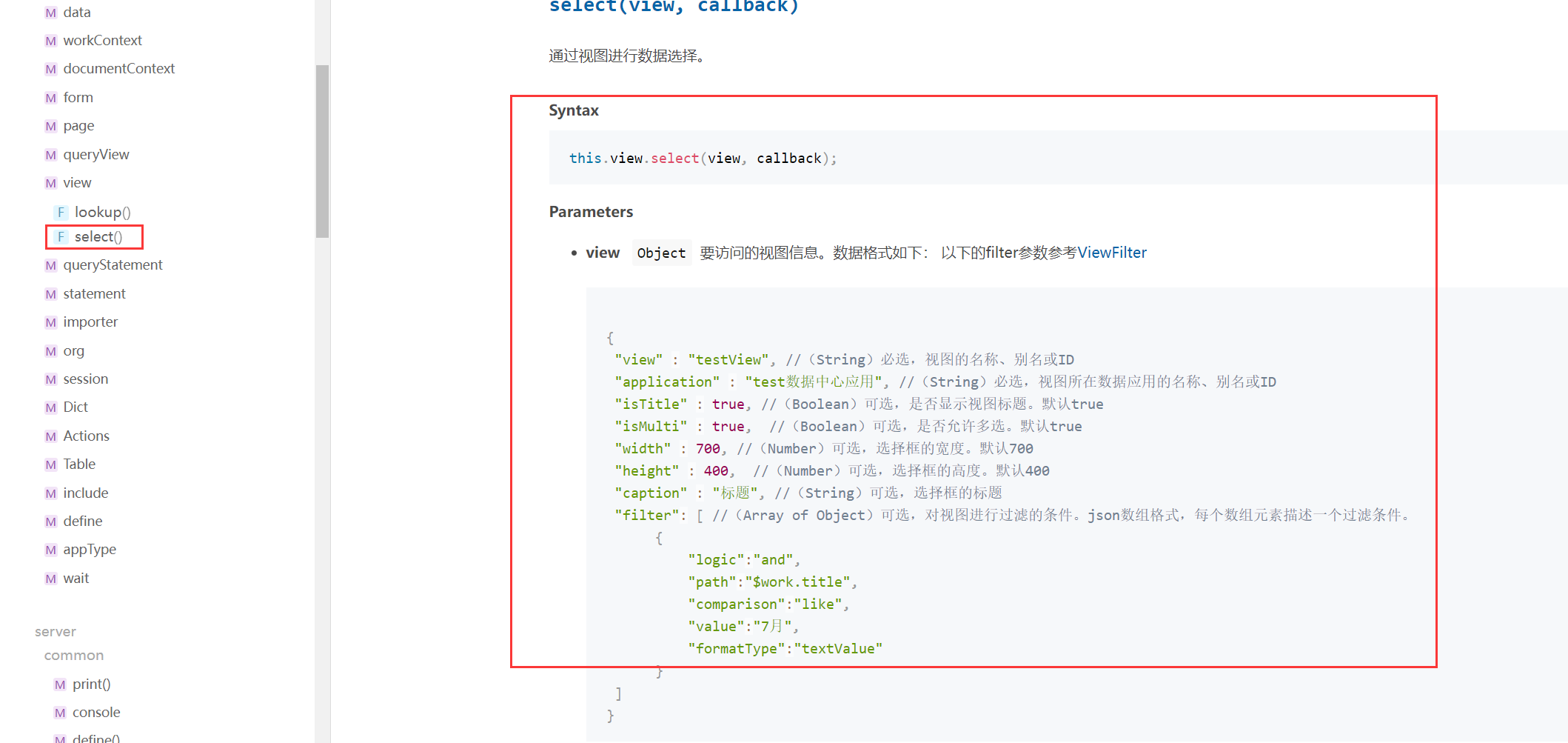Click the M icon beside workContext
The width and height of the screenshot is (1568, 743).
(x=50, y=41)
